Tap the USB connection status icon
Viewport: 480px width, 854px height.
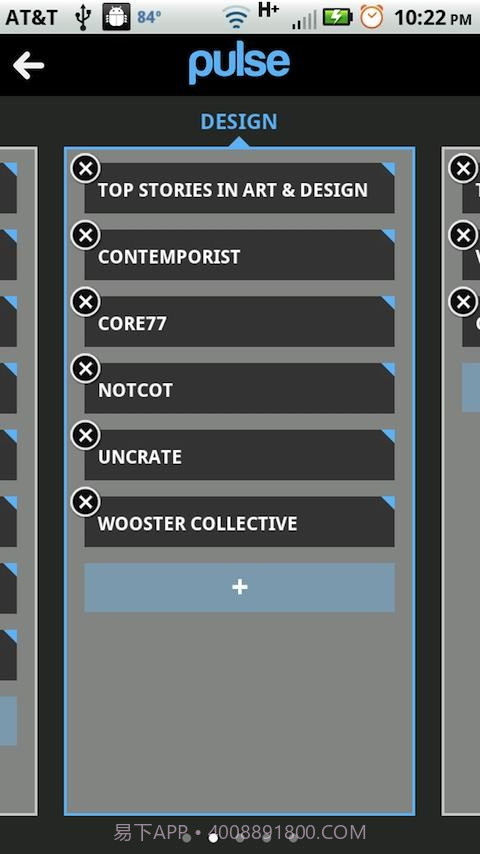click(x=83, y=18)
